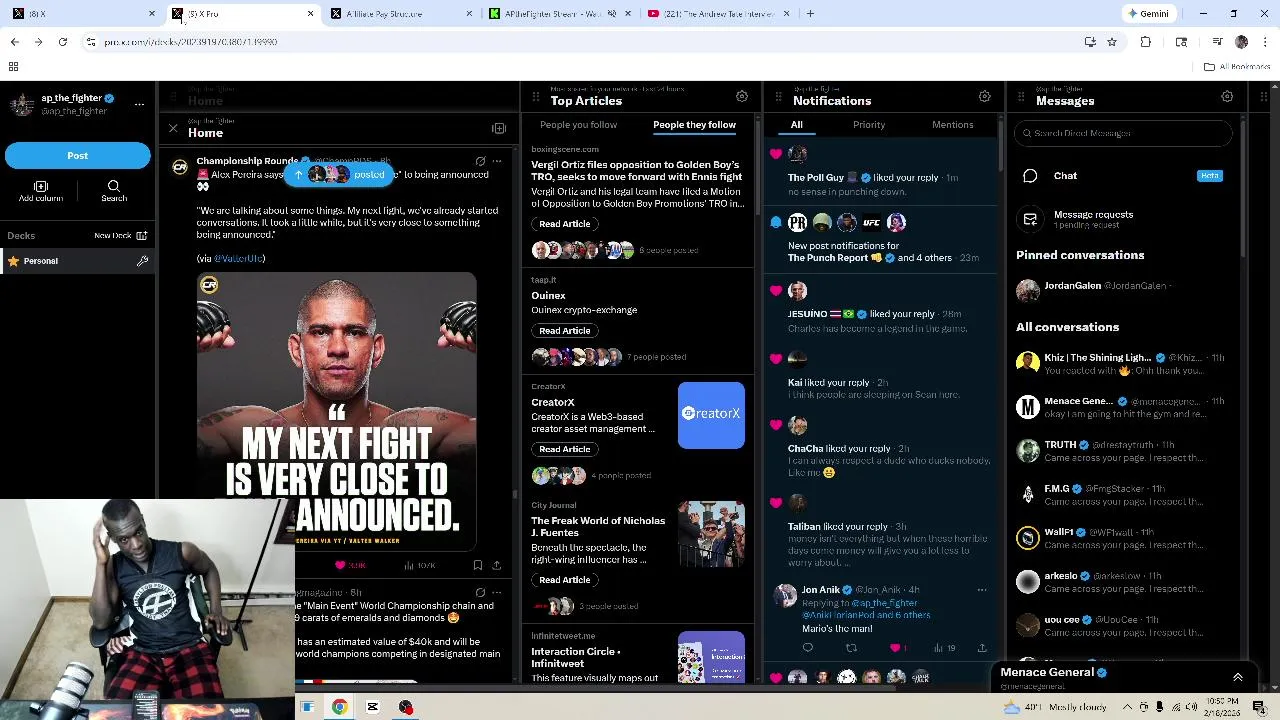Open the Search tool in sidebar
The width and height of the screenshot is (1280, 720).
pyautogui.click(x=114, y=191)
